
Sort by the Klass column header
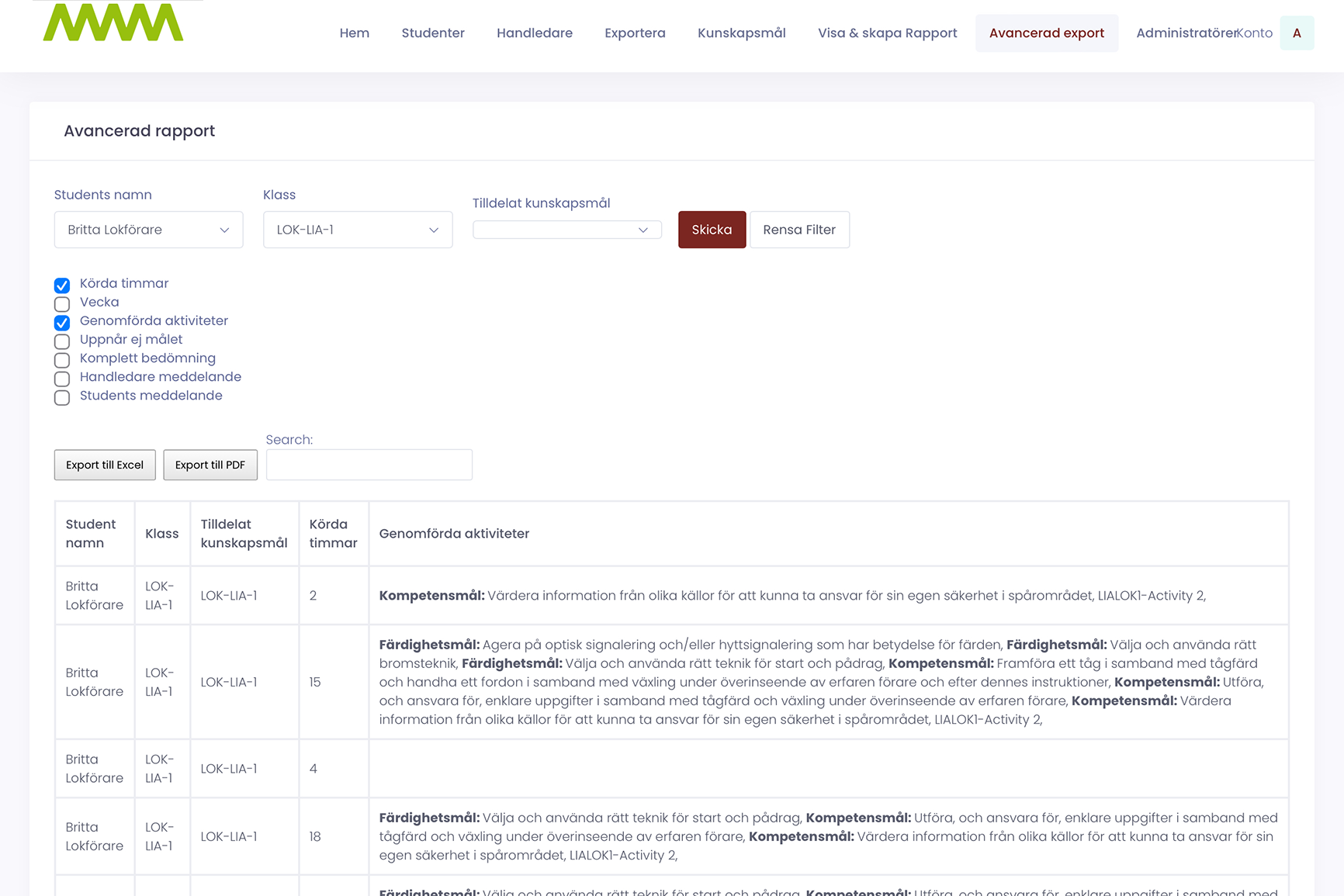pos(162,534)
